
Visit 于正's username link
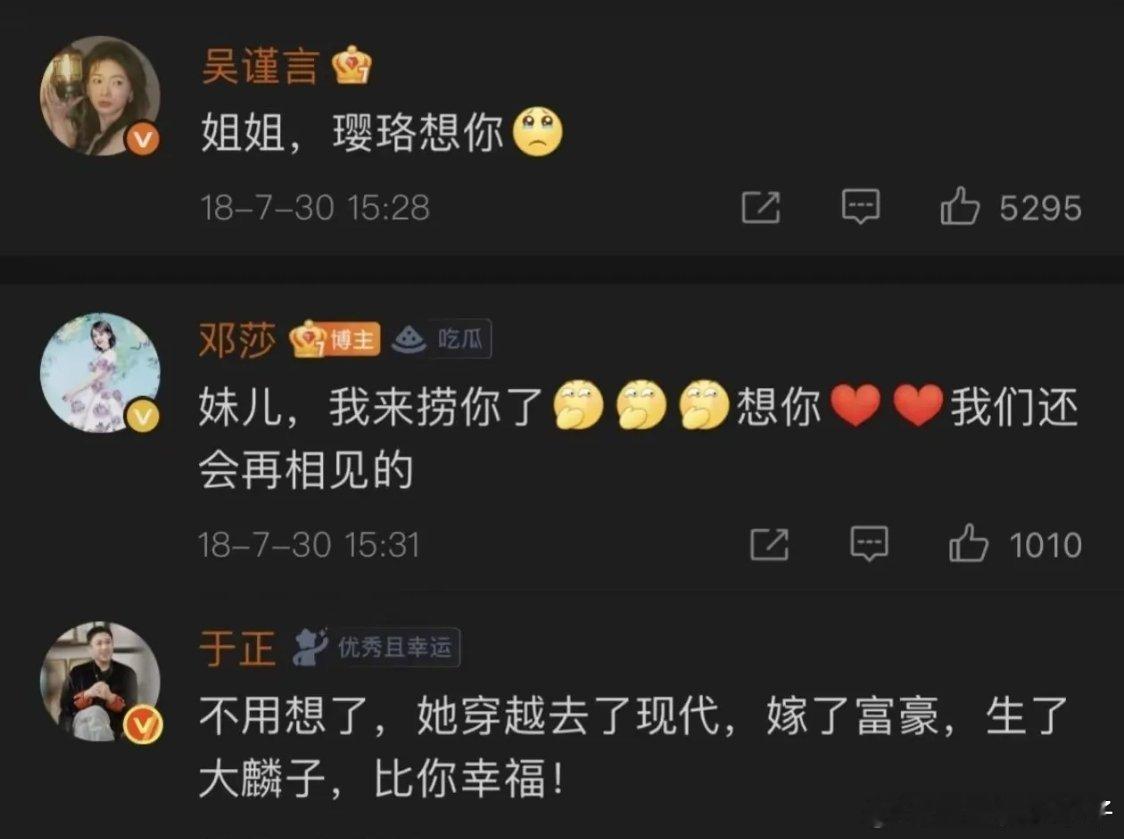click(237, 648)
